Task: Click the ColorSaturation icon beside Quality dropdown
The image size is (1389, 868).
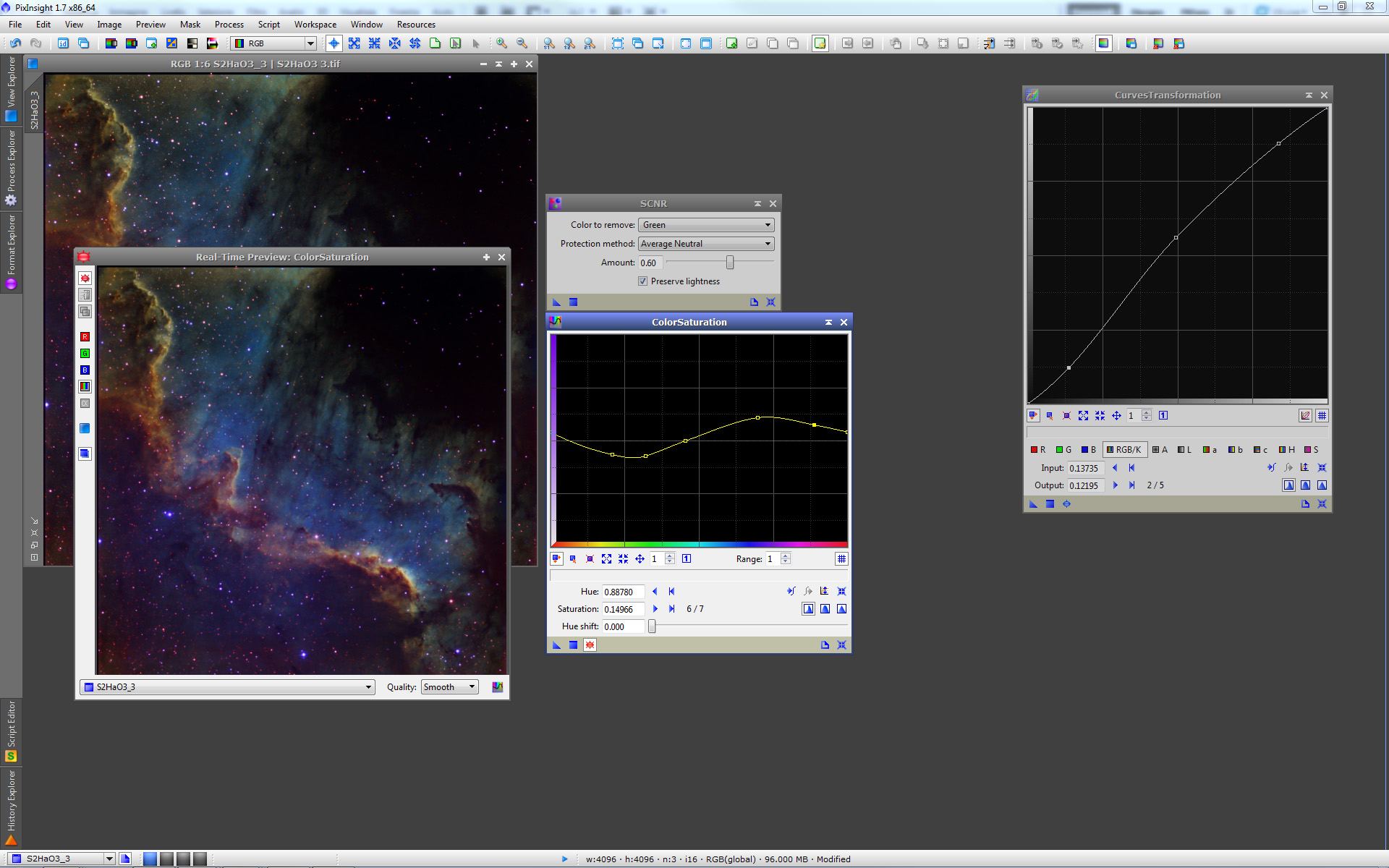Action: tap(498, 687)
